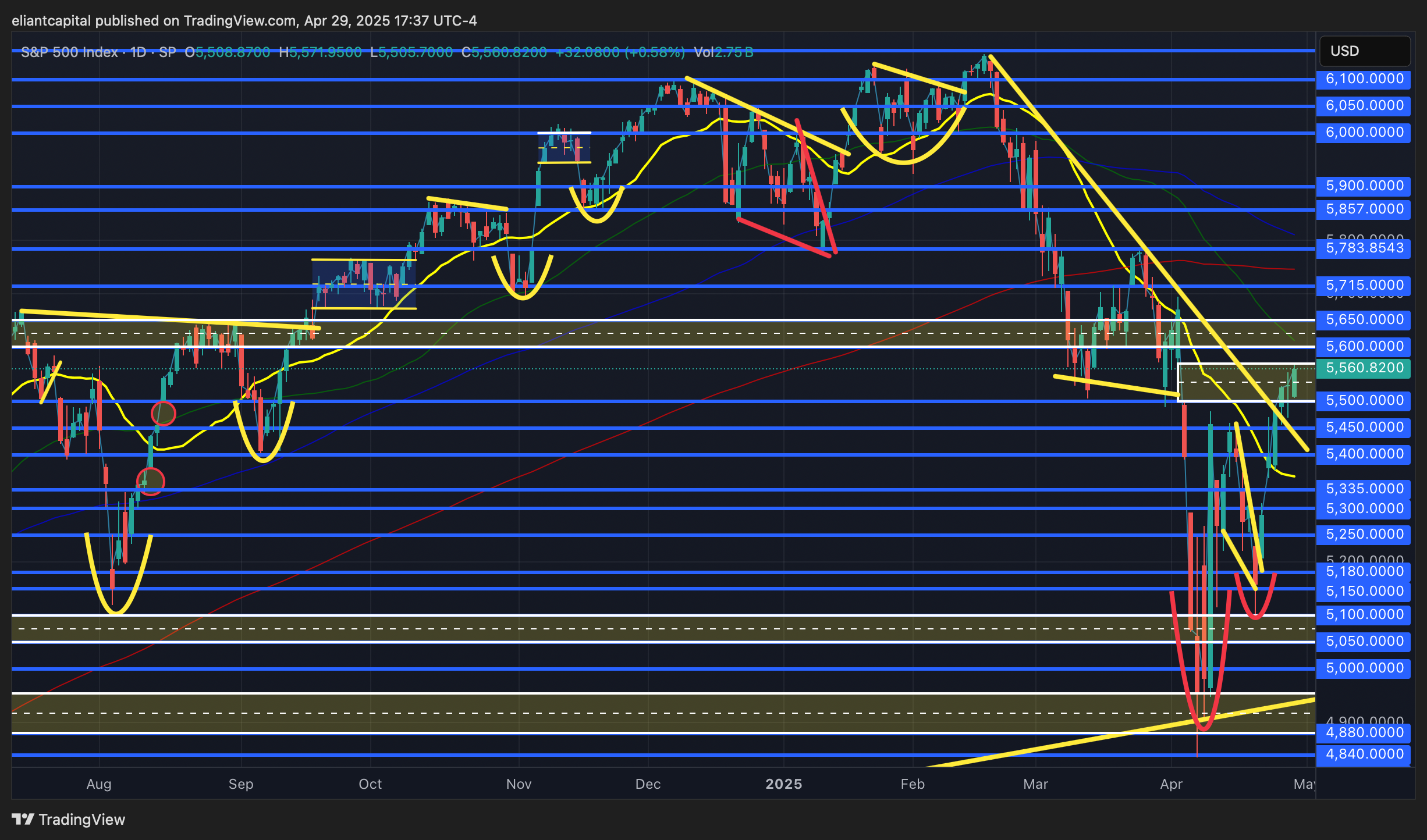
Task: Click the S&P 500 Index symbol title
Action: click(x=69, y=52)
